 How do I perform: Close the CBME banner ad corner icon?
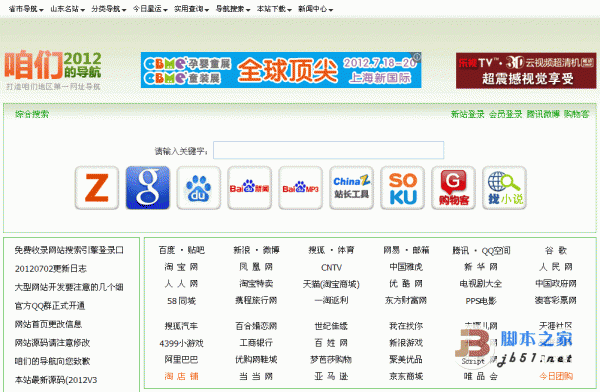pyautogui.click(x=417, y=57)
